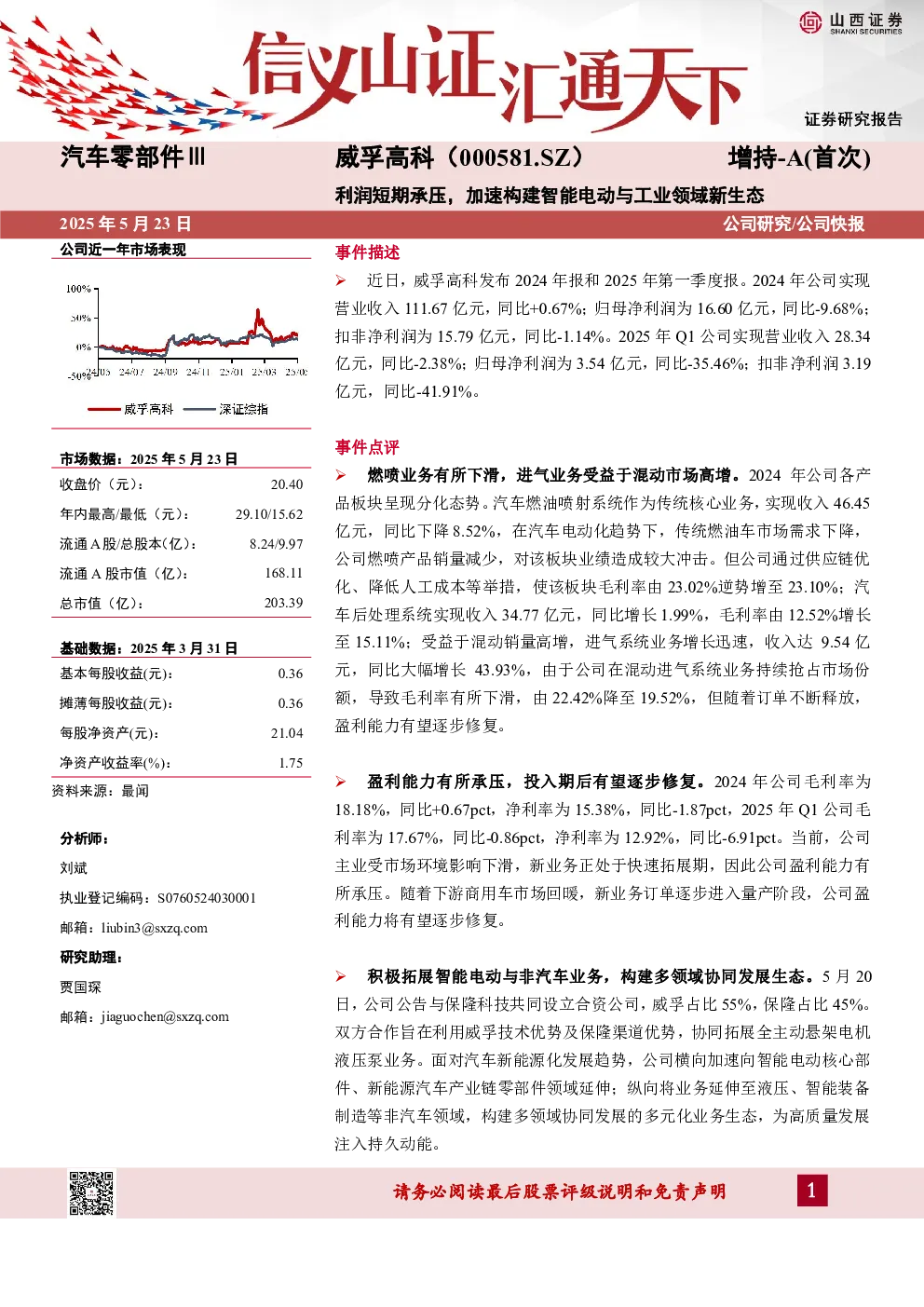
Task: Click the 资料来源：最闻 note
Action: point(100,791)
